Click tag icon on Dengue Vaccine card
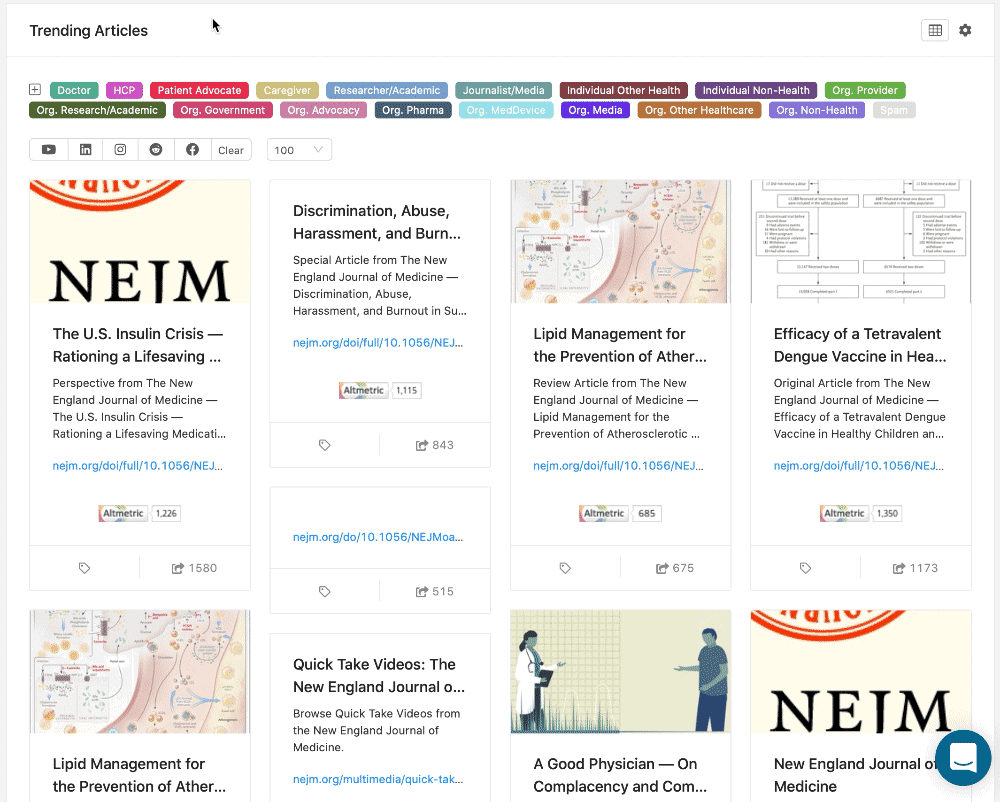Viewport: 1000px width, 802px height. (x=805, y=568)
